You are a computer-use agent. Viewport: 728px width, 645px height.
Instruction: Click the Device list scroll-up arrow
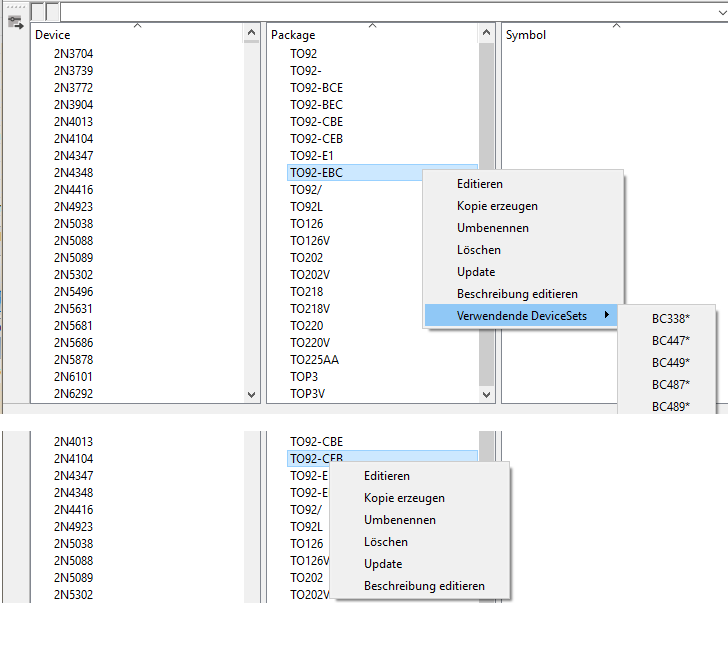[251, 33]
